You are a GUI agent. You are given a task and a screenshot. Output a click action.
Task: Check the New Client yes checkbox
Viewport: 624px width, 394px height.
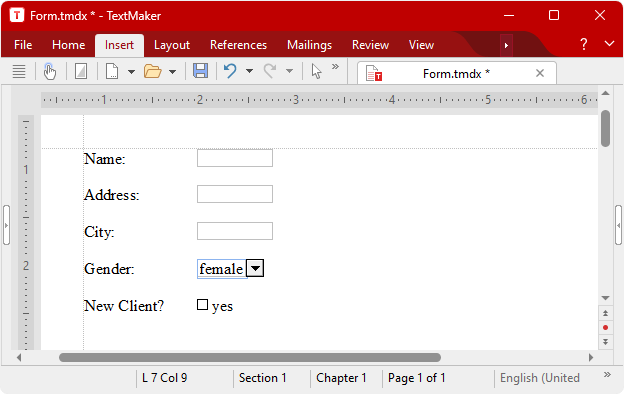[203, 305]
